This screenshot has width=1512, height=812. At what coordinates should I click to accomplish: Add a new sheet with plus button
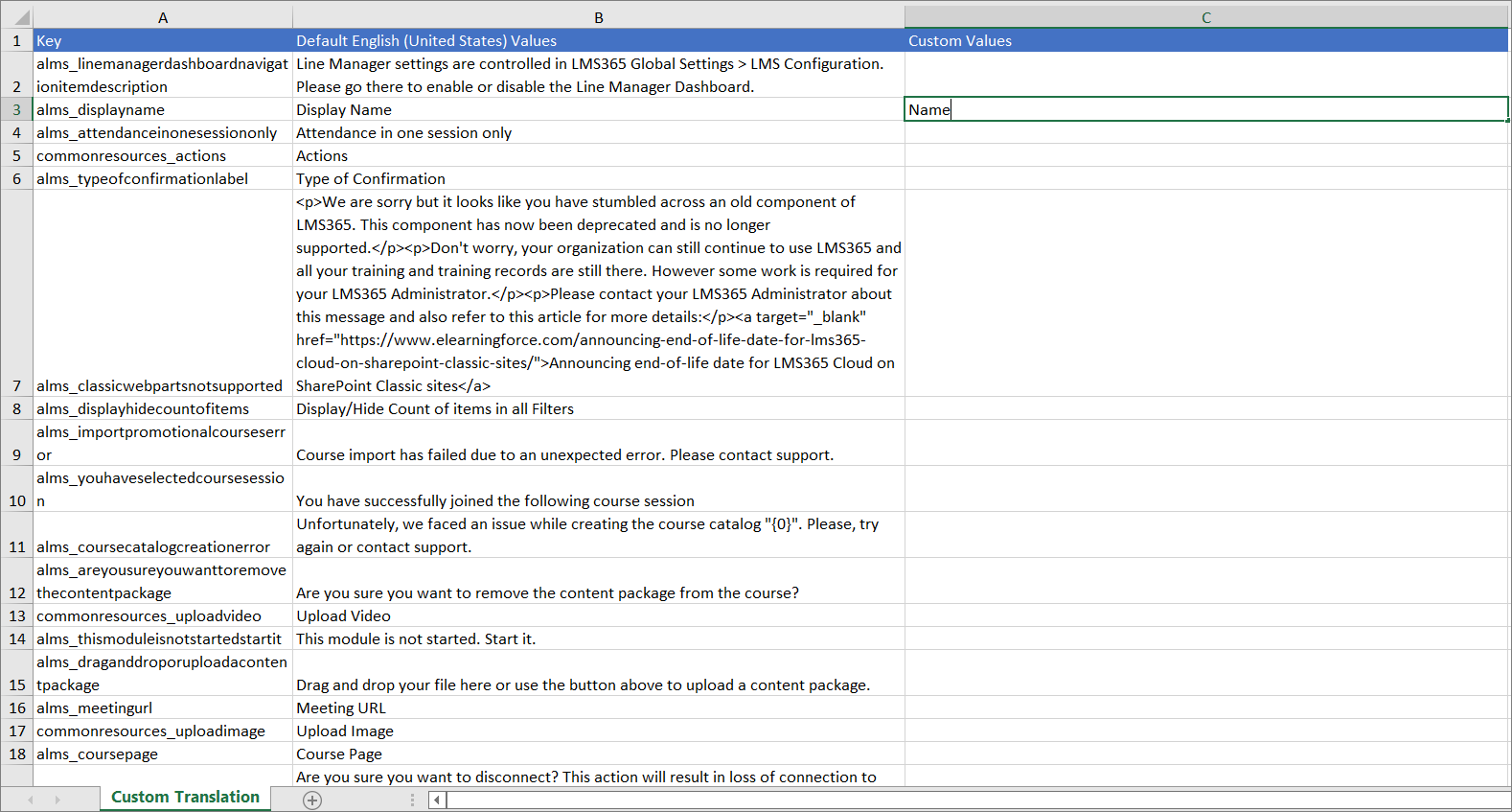(312, 800)
